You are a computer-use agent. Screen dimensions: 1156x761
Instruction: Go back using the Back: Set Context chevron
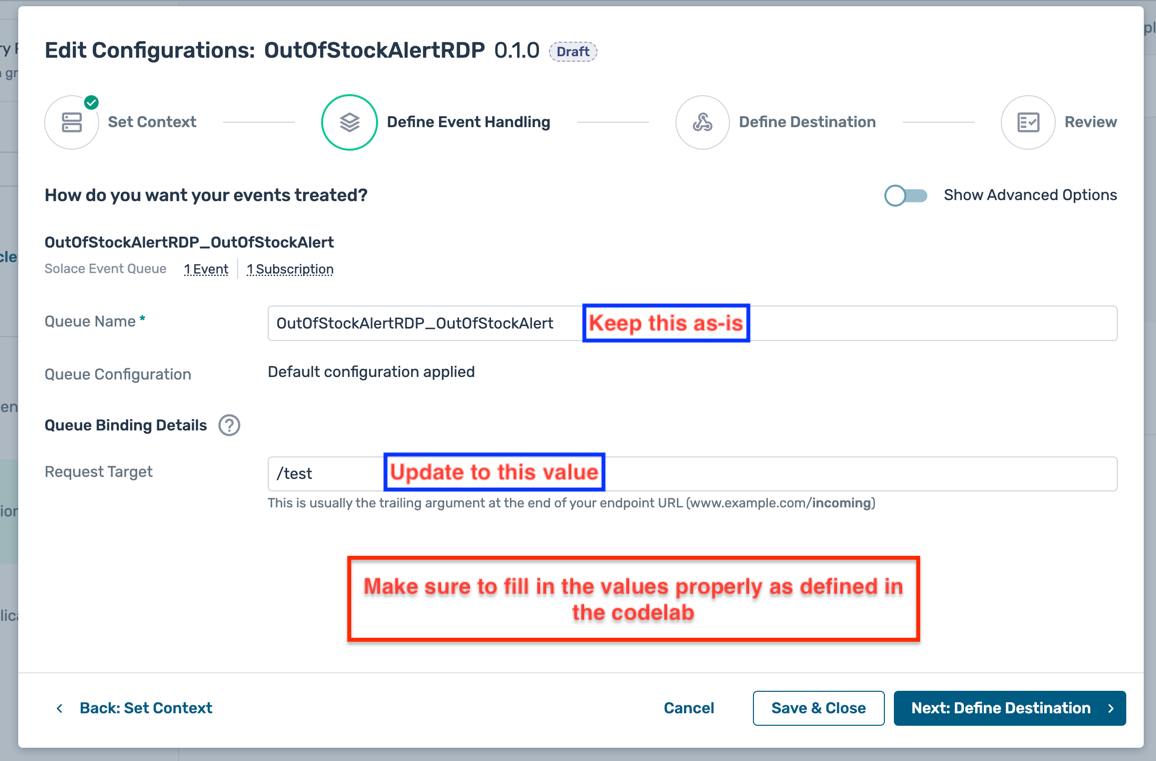click(59, 708)
